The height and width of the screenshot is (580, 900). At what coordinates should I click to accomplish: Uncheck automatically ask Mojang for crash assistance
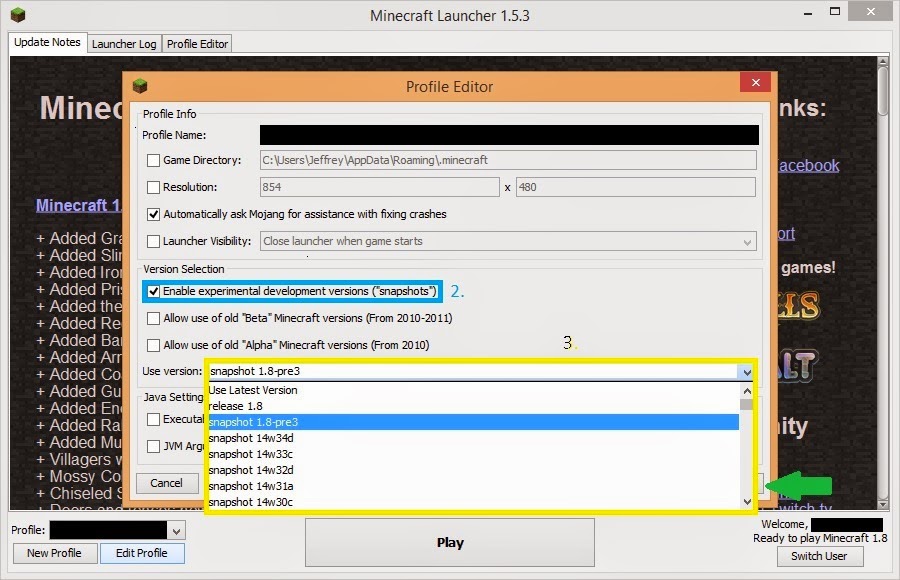coord(153,214)
